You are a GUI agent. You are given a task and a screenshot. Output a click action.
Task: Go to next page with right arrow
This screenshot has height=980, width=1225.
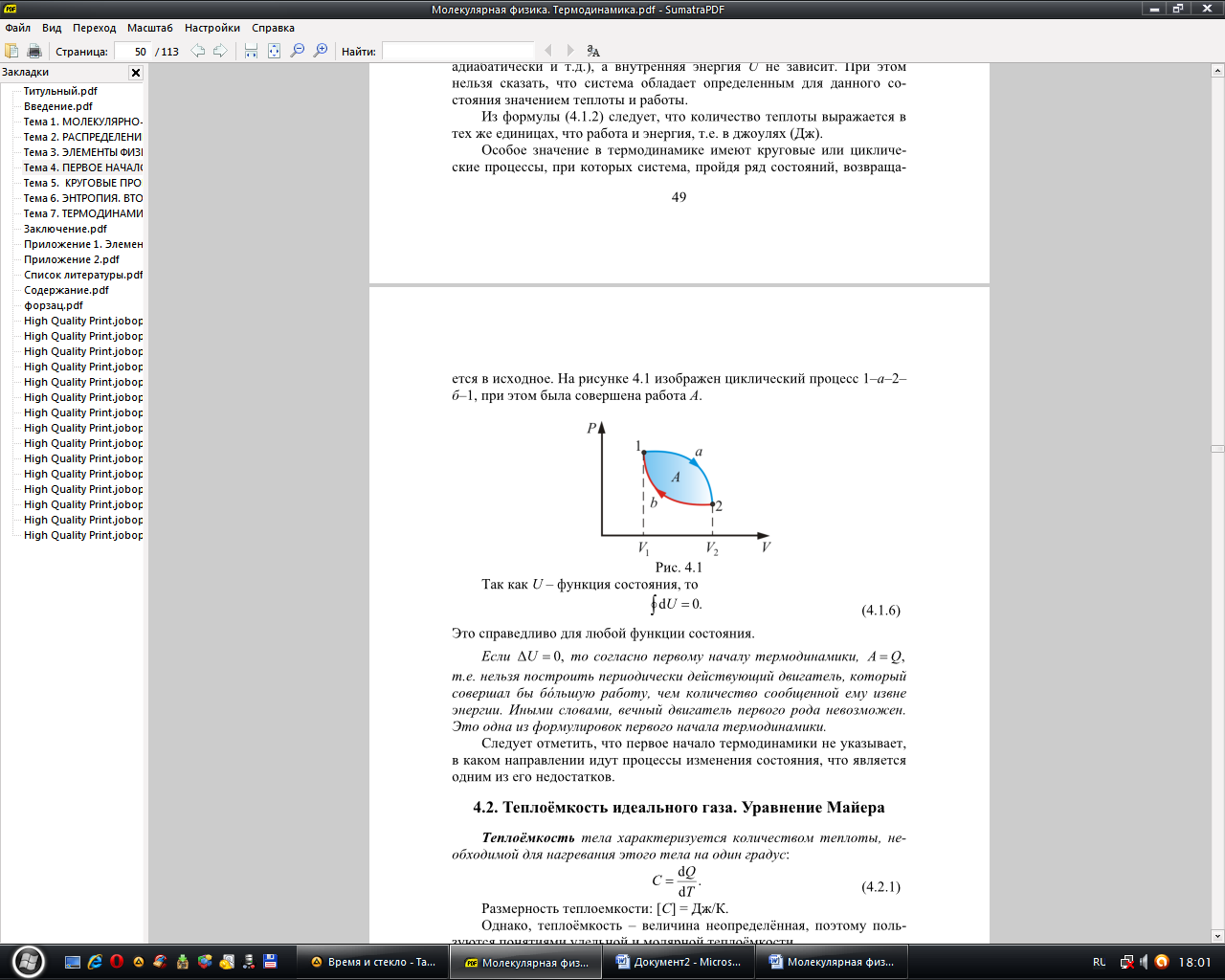[x=220, y=51]
